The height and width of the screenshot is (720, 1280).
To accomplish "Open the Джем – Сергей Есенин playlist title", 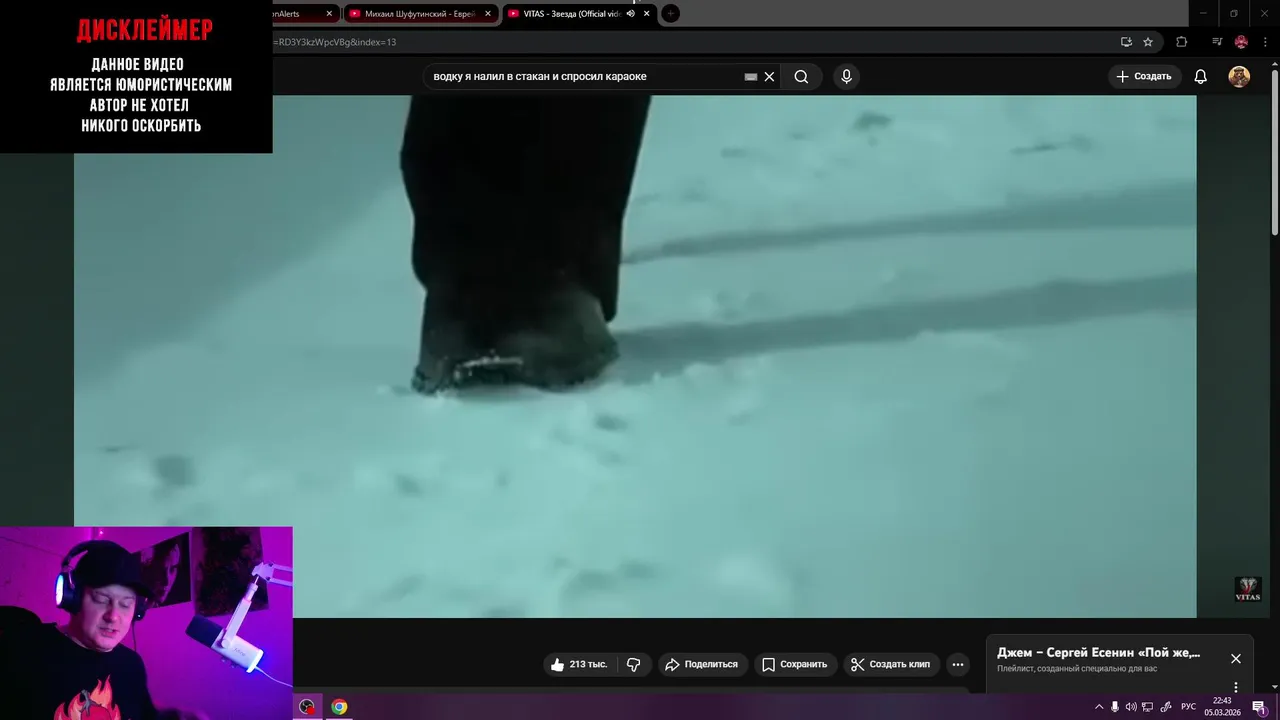I will [x=1098, y=653].
